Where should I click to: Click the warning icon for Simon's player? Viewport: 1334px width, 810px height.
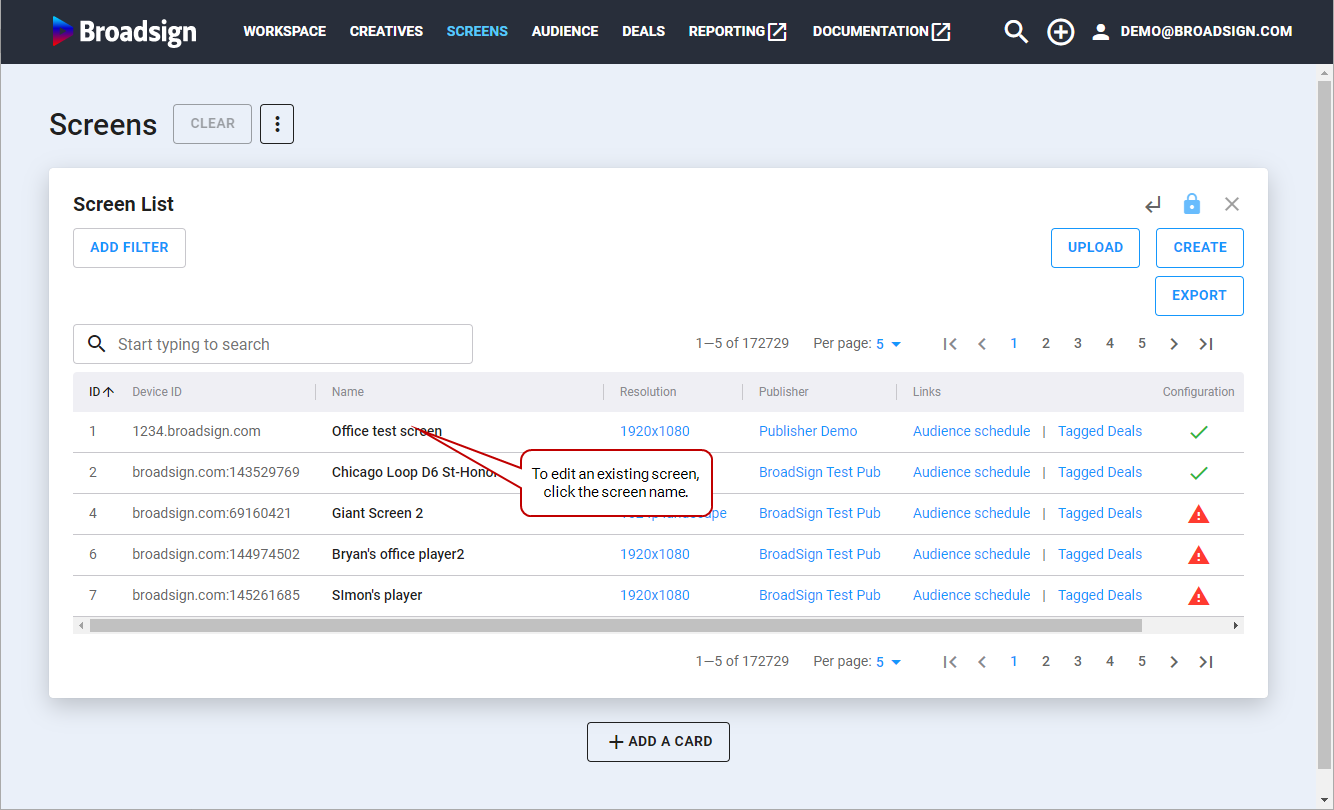pyautogui.click(x=1199, y=596)
